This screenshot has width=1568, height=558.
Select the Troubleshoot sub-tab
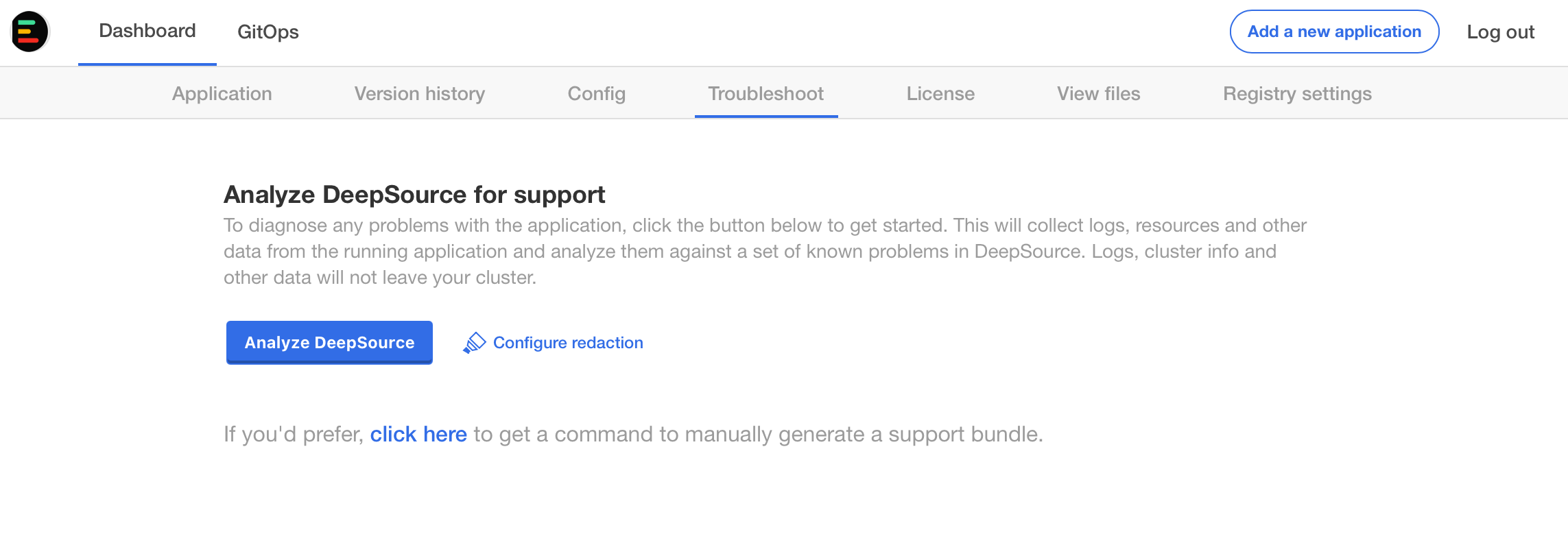pyautogui.click(x=765, y=94)
